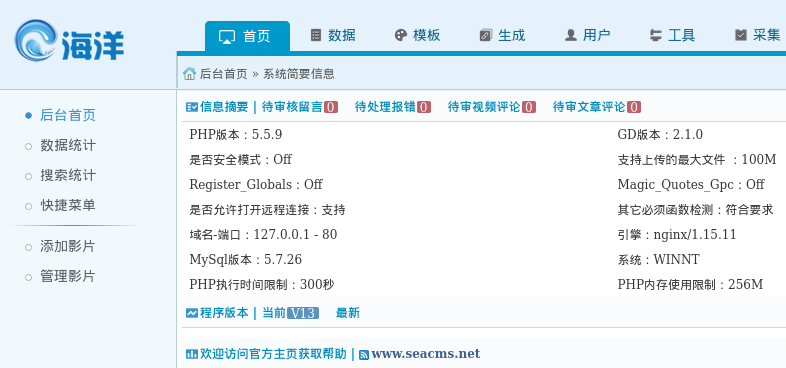Click the 0 badge next to 待审核留言
The image size is (786, 368).
tap(331, 107)
